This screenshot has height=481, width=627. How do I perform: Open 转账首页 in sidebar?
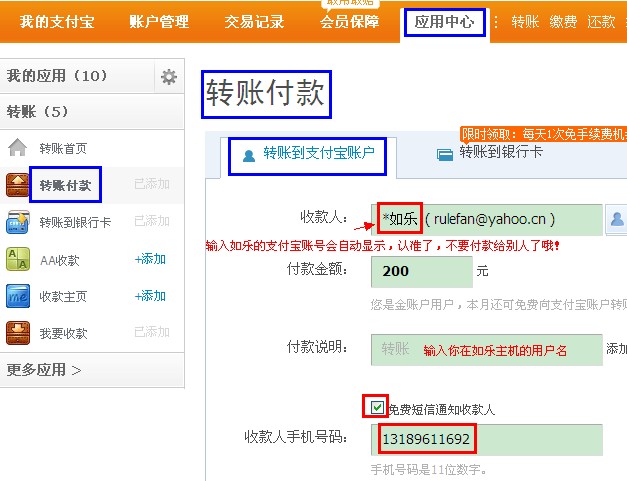click(63, 148)
